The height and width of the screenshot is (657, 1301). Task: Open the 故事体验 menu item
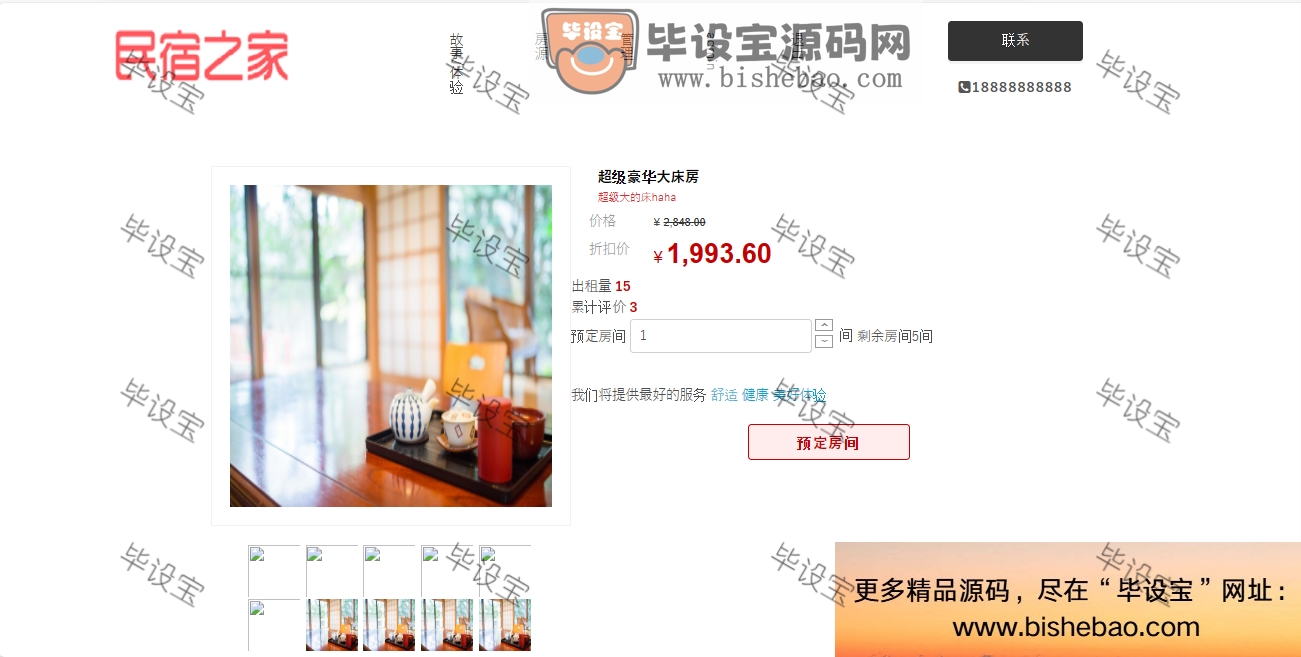[x=456, y=64]
